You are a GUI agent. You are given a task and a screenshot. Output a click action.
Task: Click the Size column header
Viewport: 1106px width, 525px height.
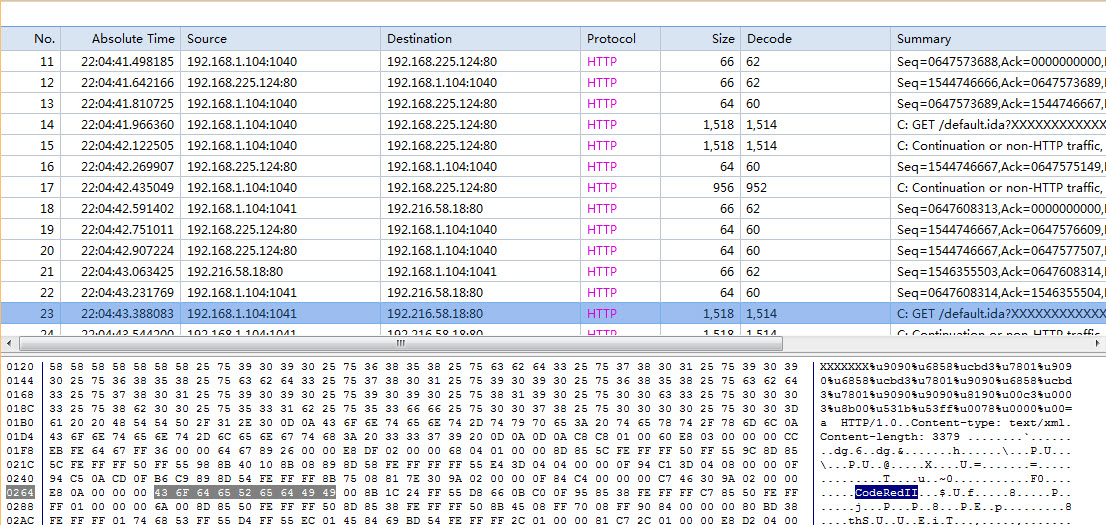click(722, 39)
